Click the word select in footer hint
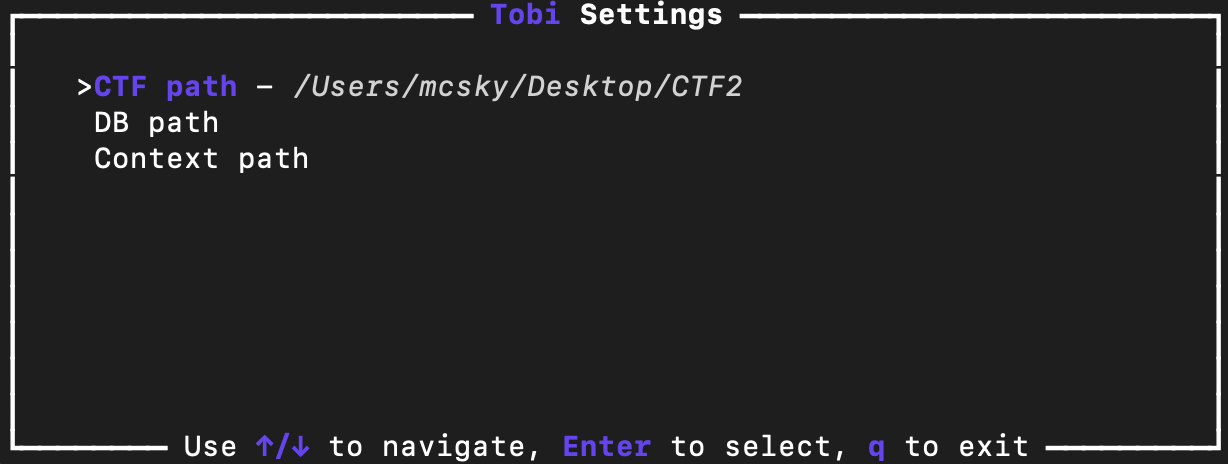 (x=777, y=446)
